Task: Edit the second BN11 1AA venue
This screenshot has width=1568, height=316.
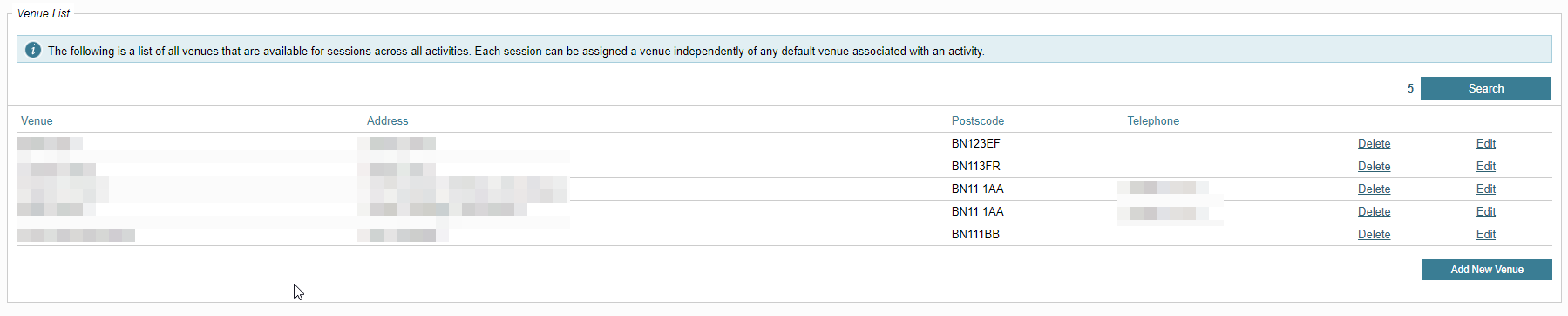Action: pyautogui.click(x=1485, y=212)
